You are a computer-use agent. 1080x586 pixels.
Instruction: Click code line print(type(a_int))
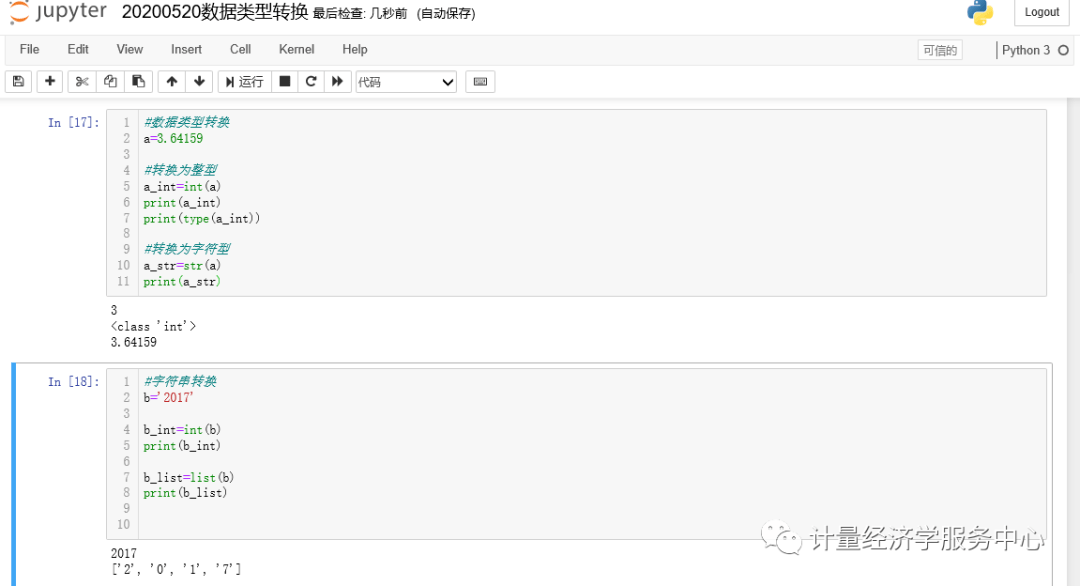[201, 218]
